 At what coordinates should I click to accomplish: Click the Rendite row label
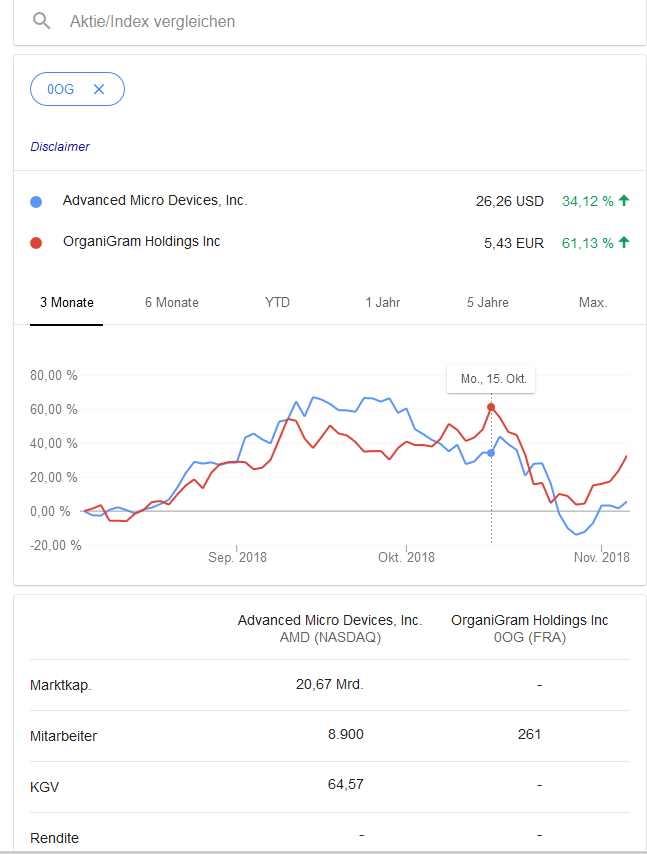point(54,838)
